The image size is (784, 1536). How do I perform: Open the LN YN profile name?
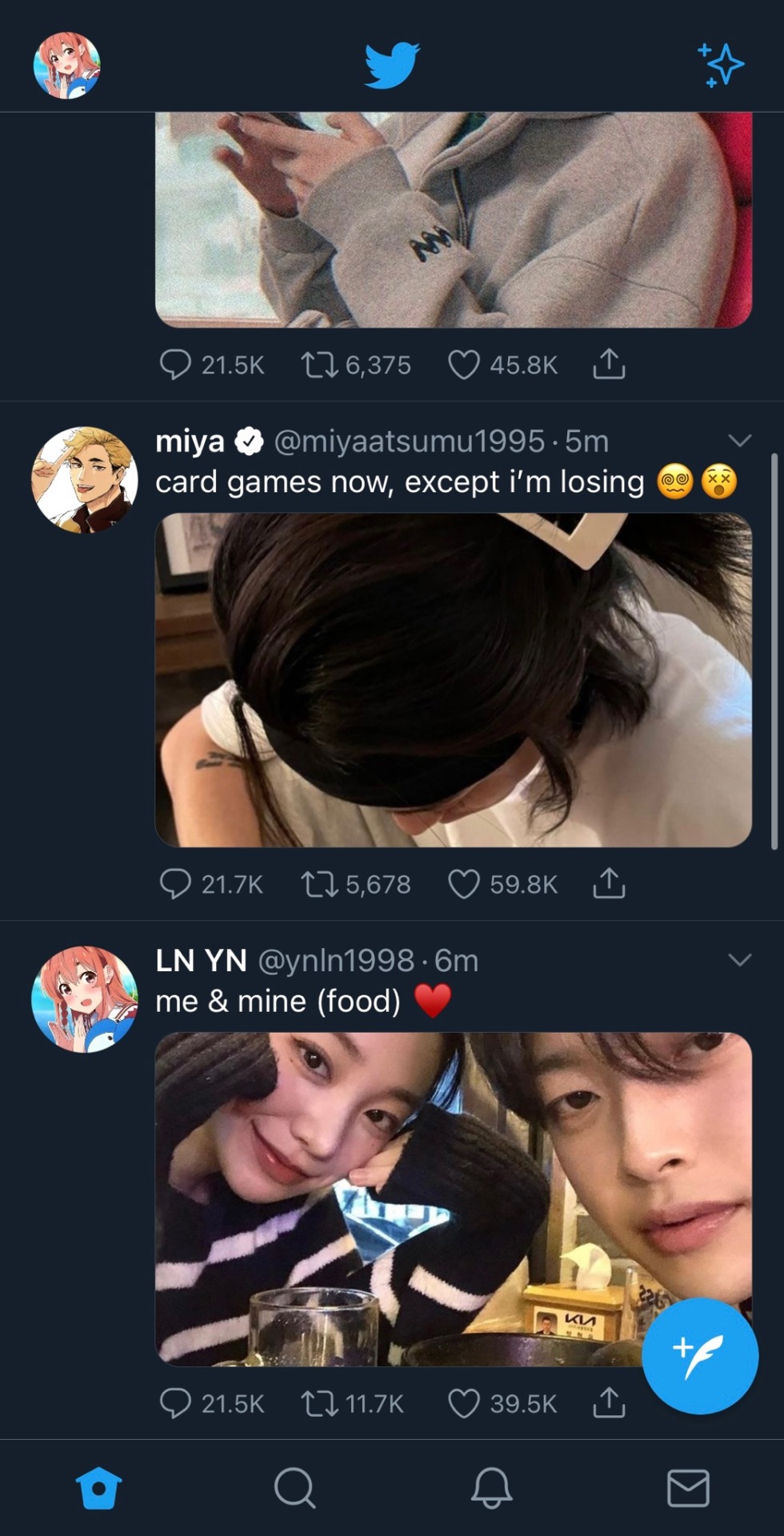201,960
